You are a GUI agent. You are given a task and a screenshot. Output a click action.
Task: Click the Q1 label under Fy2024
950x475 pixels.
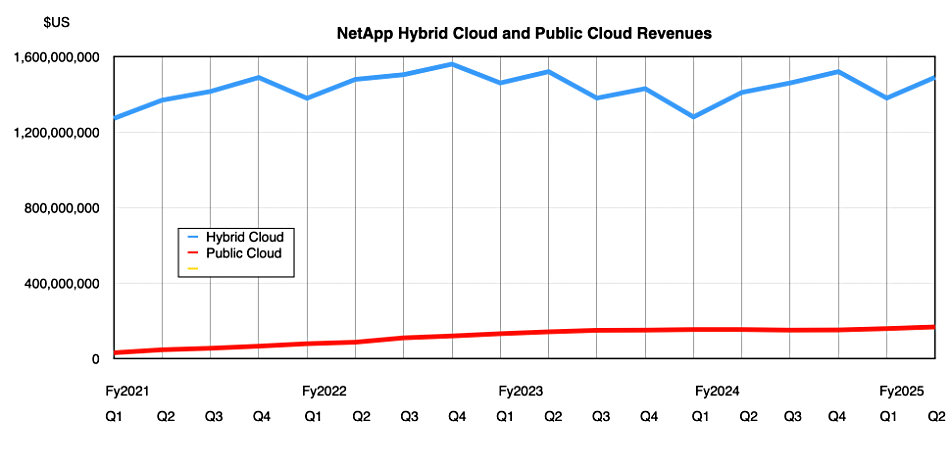tap(701, 417)
